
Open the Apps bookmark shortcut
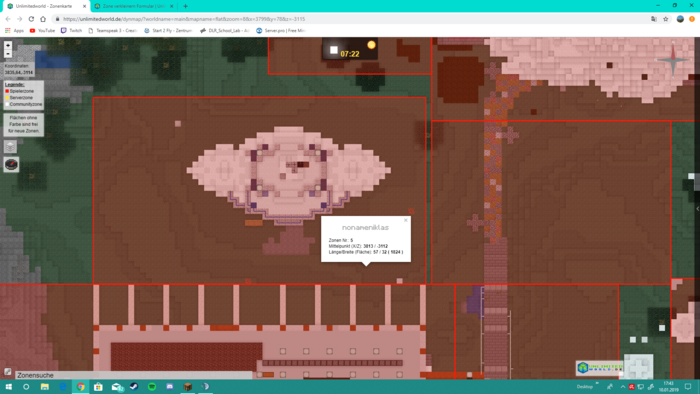[14, 31]
